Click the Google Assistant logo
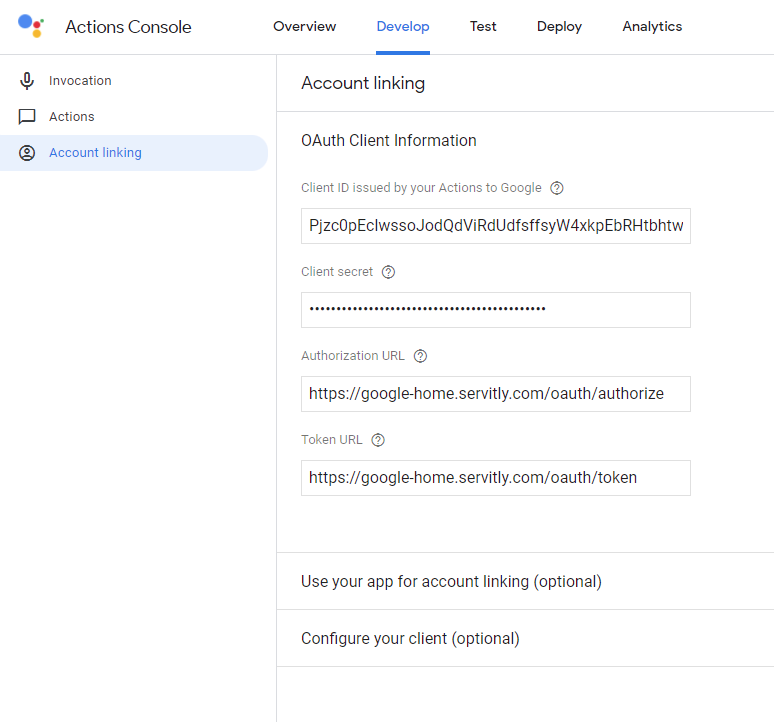The image size is (774, 722). [x=31, y=27]
